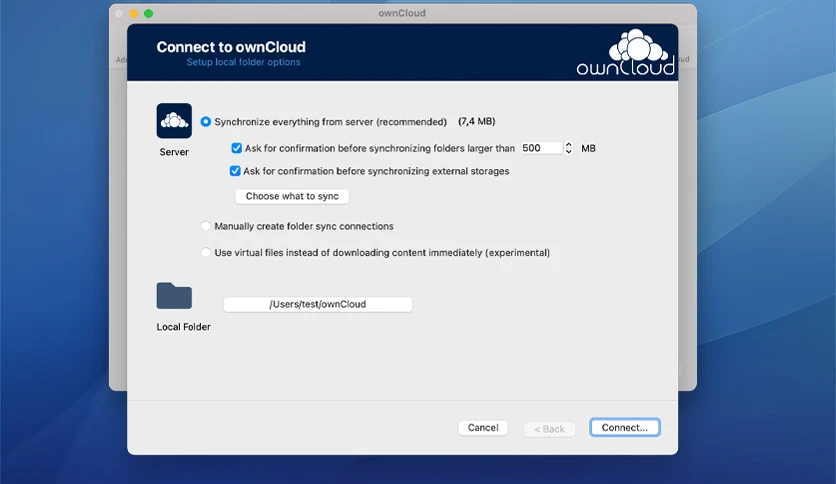Click the ownCloud logo in the header
This screenshot has width=836, height=484.
click(625, 52)
